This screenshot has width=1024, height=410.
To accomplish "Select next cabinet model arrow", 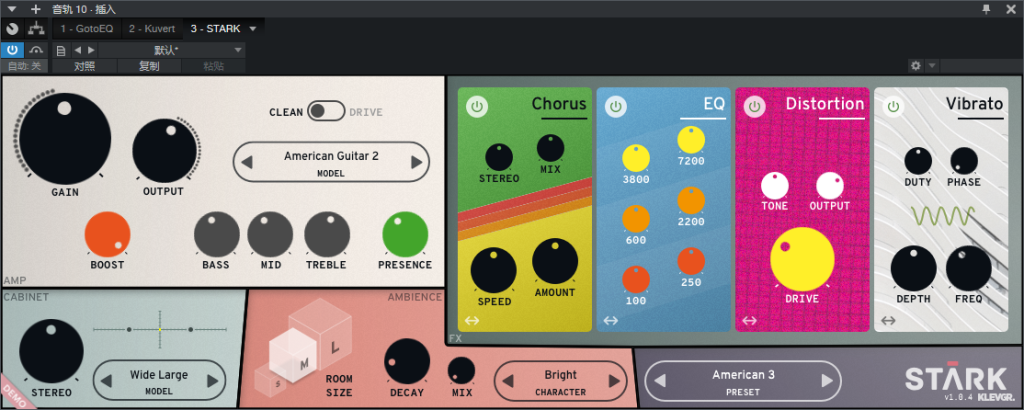I will pos(212,381).
